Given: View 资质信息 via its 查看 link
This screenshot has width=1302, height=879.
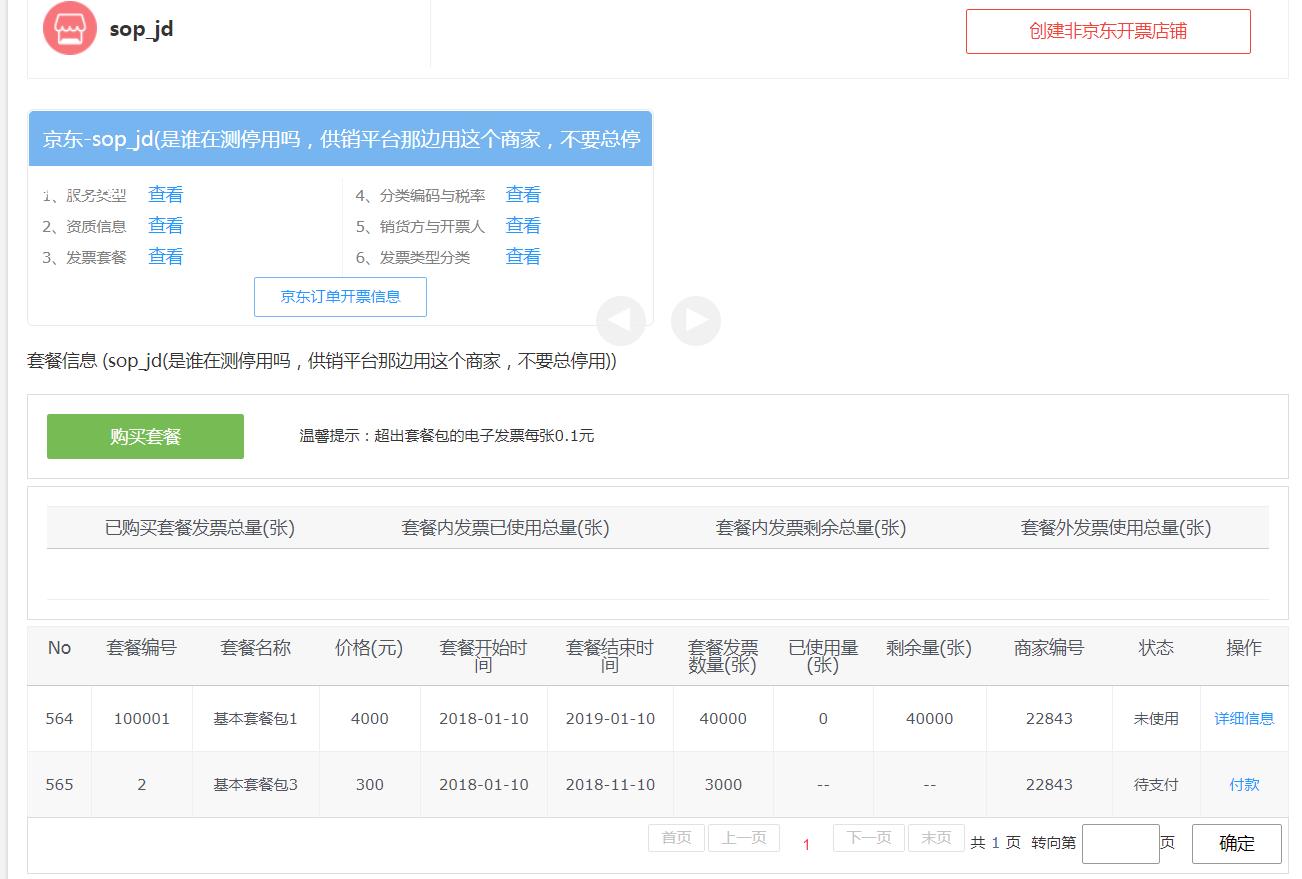Looking at the screenshot, I should pyautogui.click(x=166, y=226).
